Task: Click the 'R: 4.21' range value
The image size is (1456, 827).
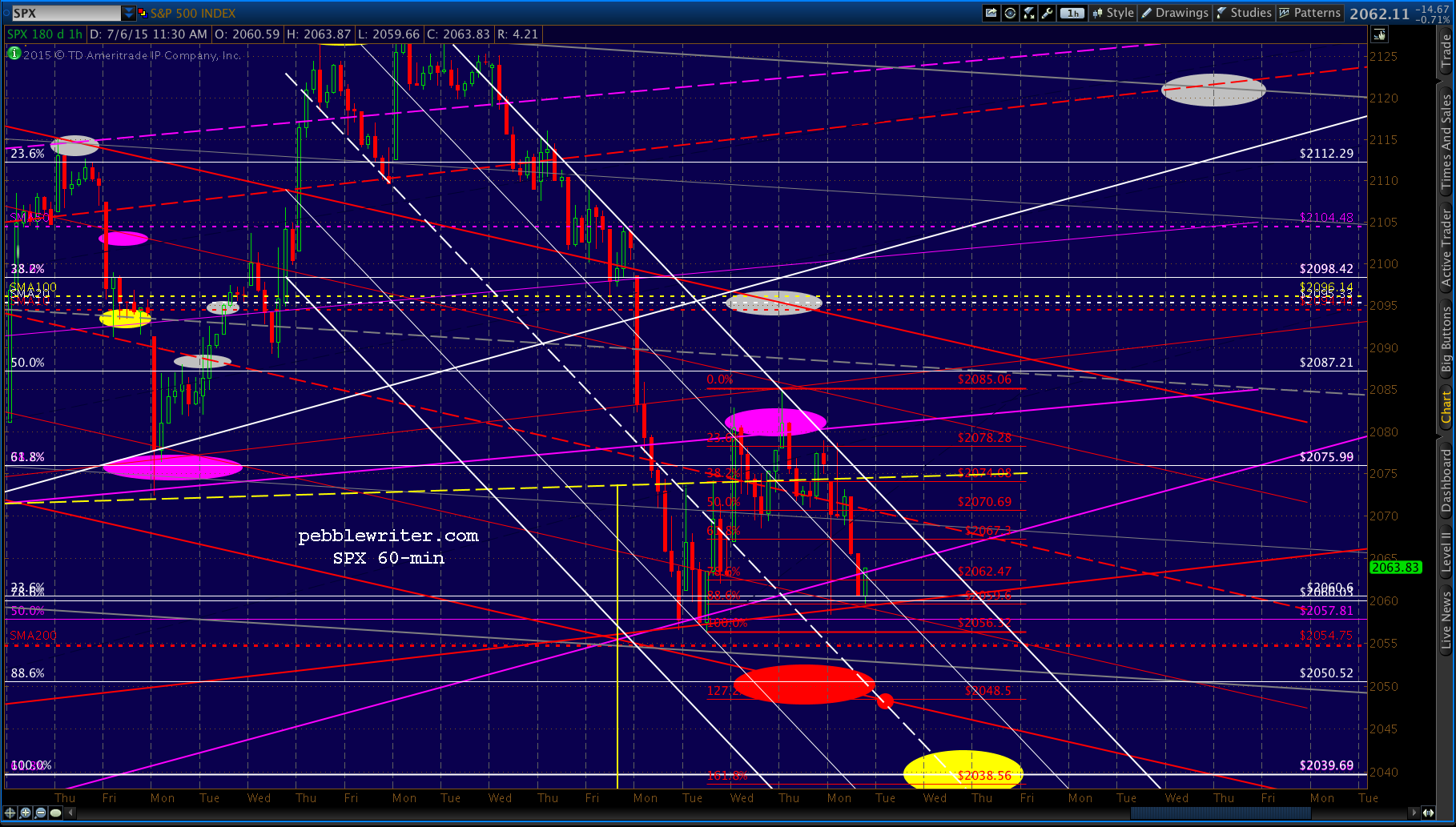Action: point(517,34)
